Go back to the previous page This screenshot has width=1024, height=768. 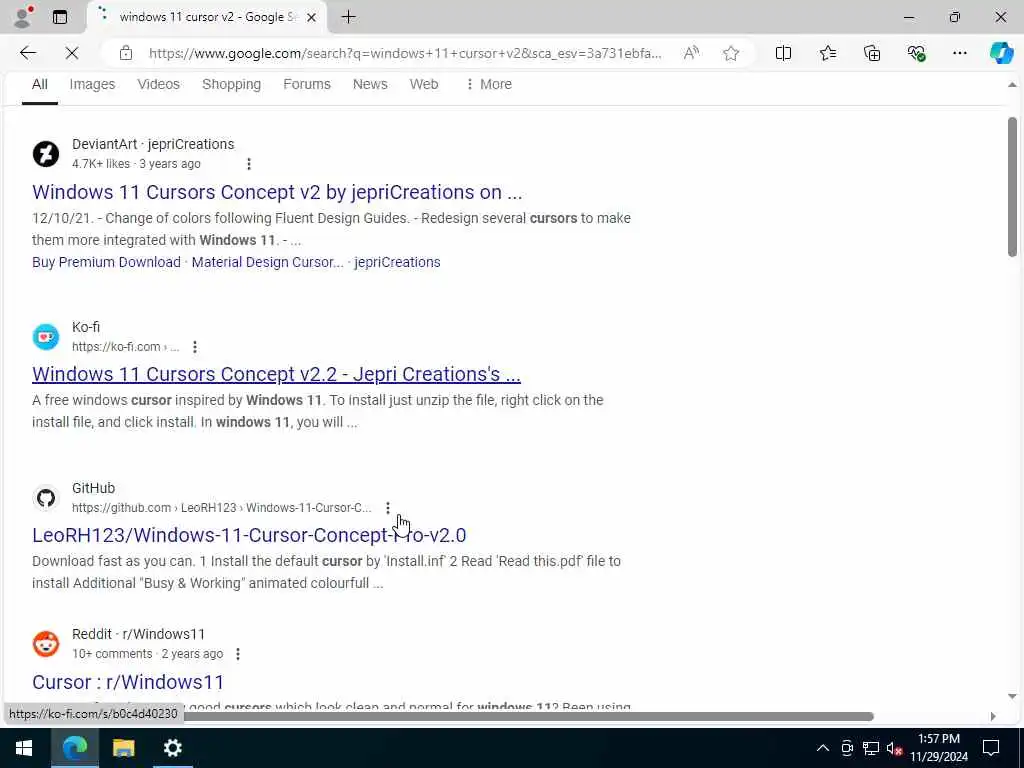coord(28,53)
